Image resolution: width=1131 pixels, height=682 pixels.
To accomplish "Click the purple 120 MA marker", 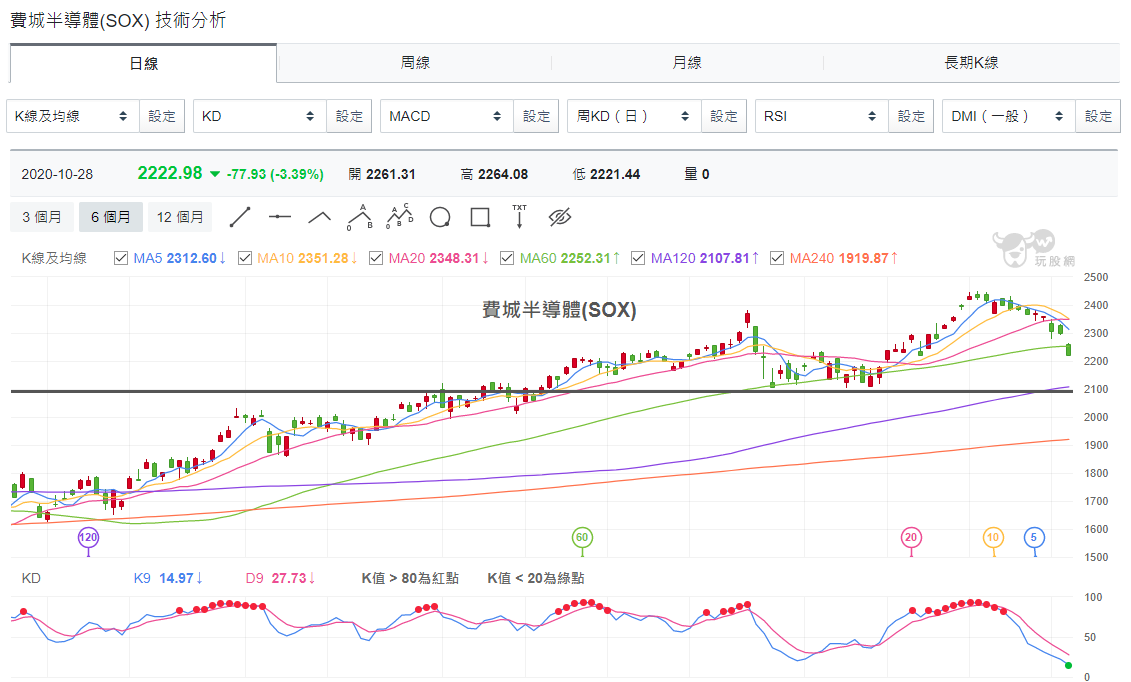I will [88, 537].
